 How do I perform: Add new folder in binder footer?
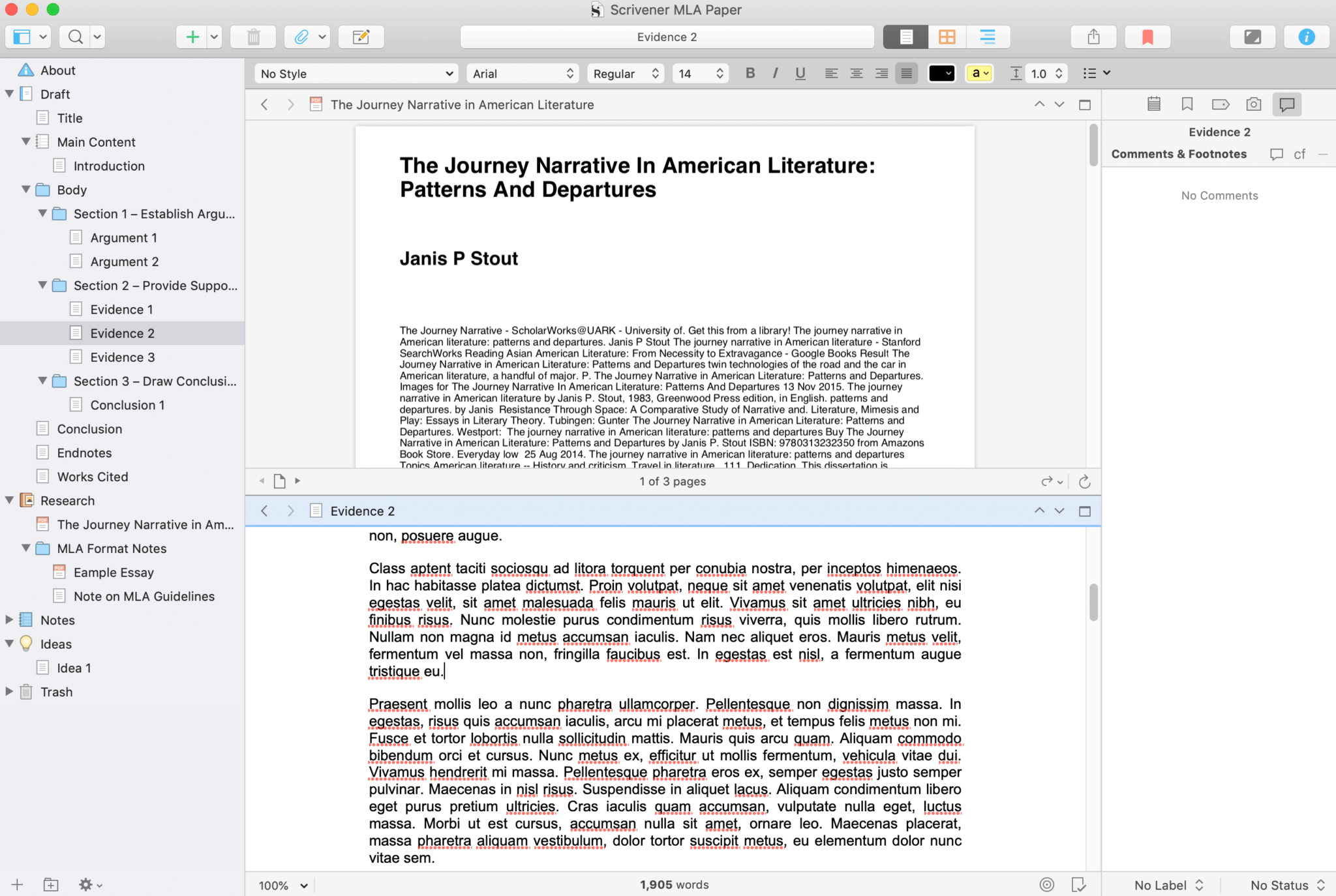point(50,885)
